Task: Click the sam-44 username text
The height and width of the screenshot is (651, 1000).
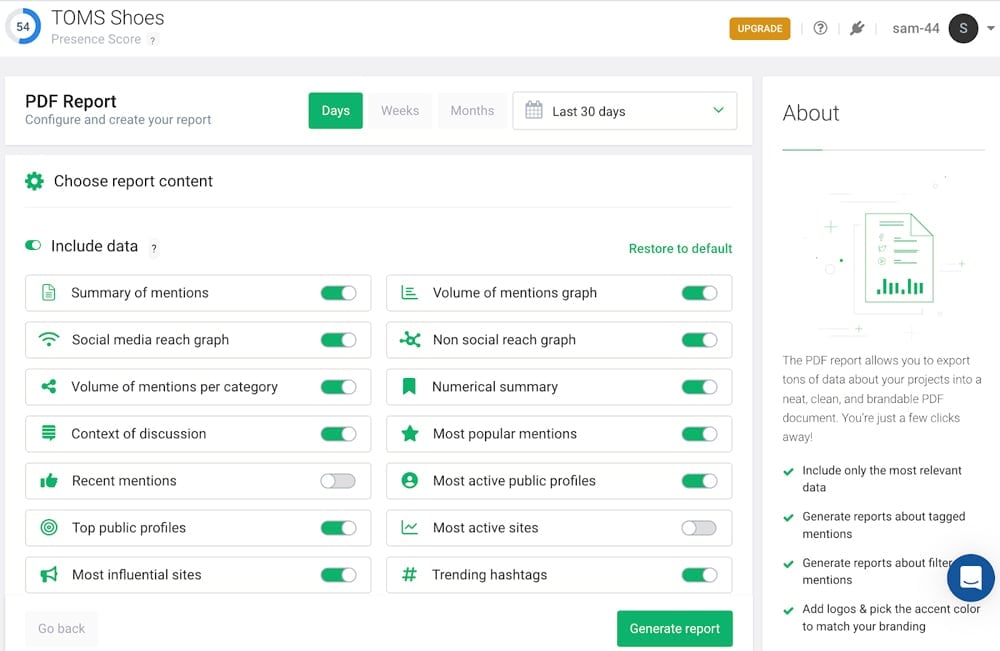Action: tap(915, 29)
